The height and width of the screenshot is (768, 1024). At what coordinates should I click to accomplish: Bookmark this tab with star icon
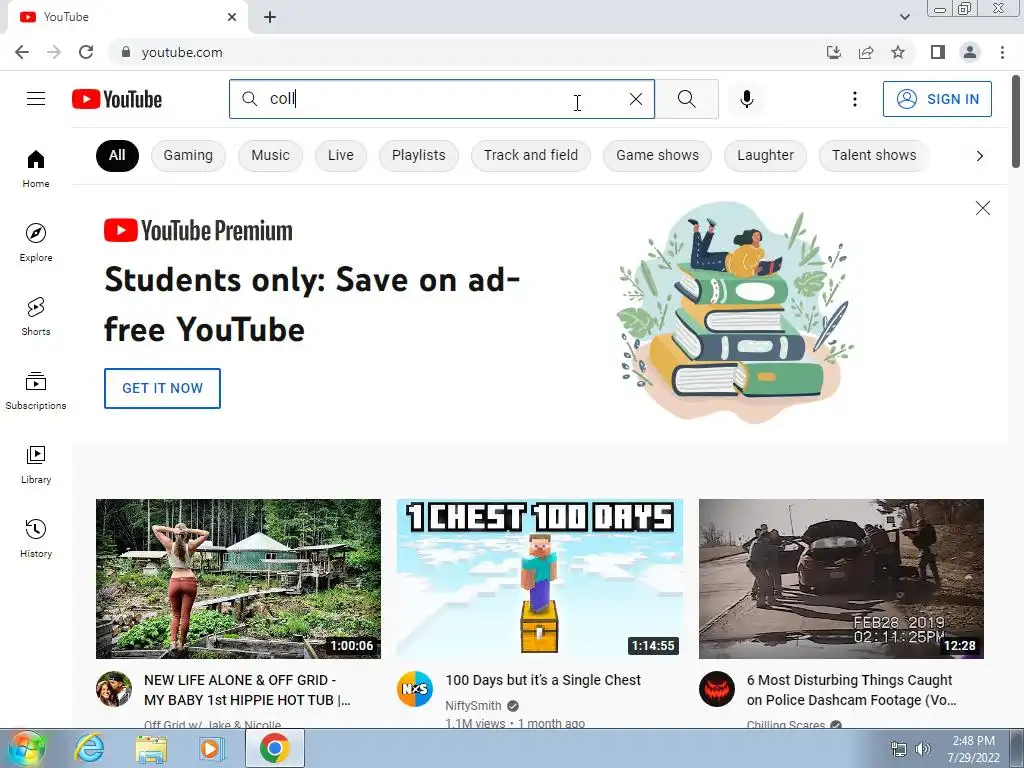point(898,52)
